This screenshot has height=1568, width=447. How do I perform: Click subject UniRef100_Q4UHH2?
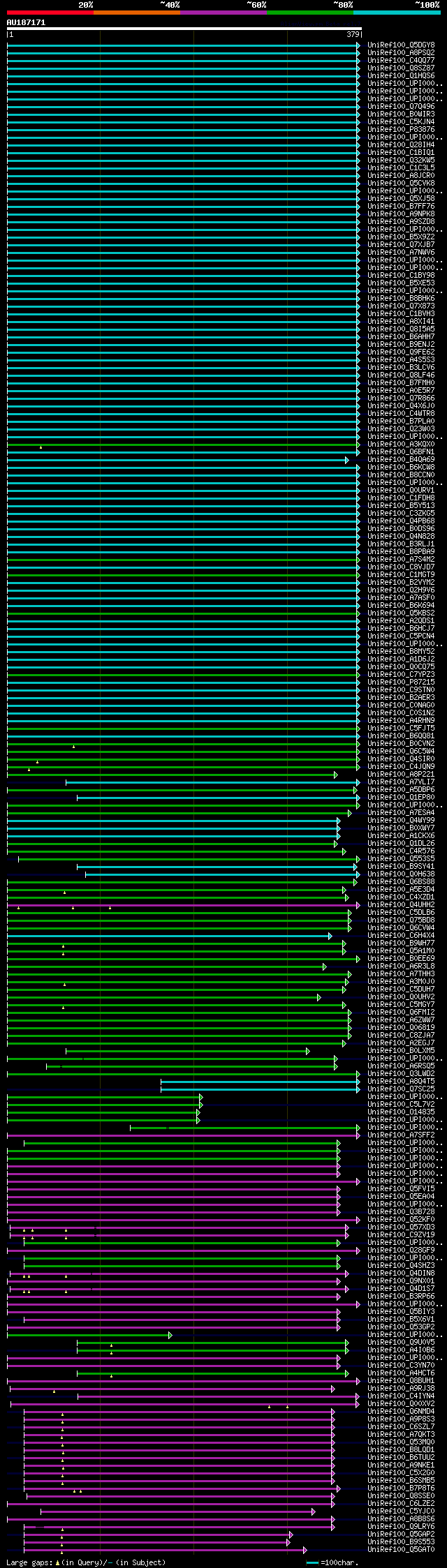click(x=401, y=905)
